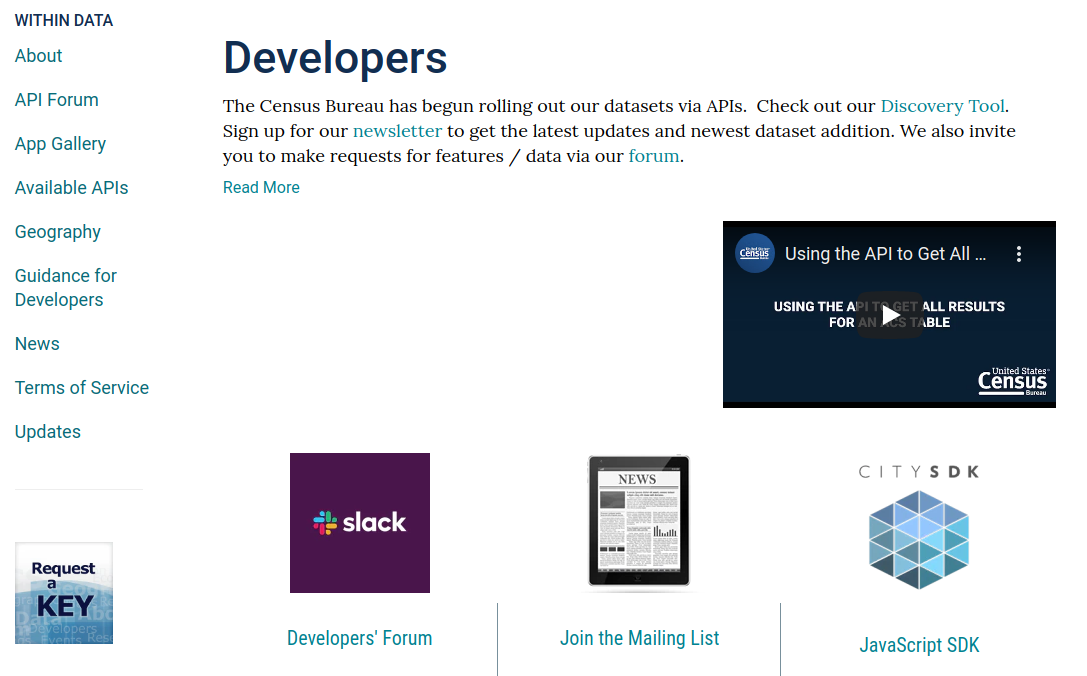Play the ACS table API video

(x=889, y=314)
